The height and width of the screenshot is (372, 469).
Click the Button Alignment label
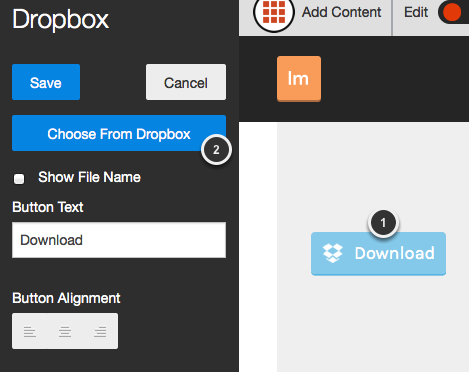point(66,298)
